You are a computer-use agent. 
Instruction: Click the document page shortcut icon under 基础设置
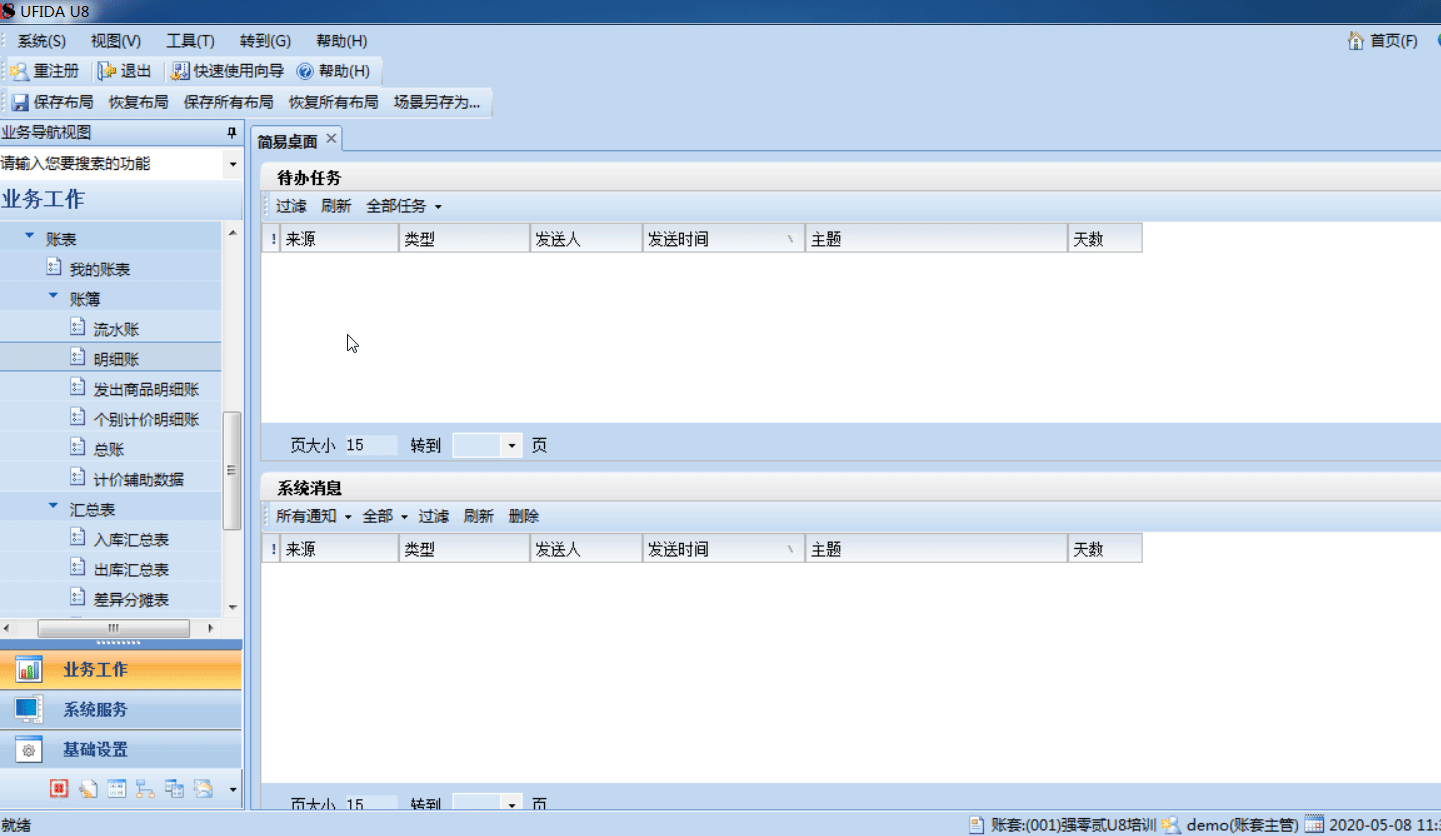point(88,788)
